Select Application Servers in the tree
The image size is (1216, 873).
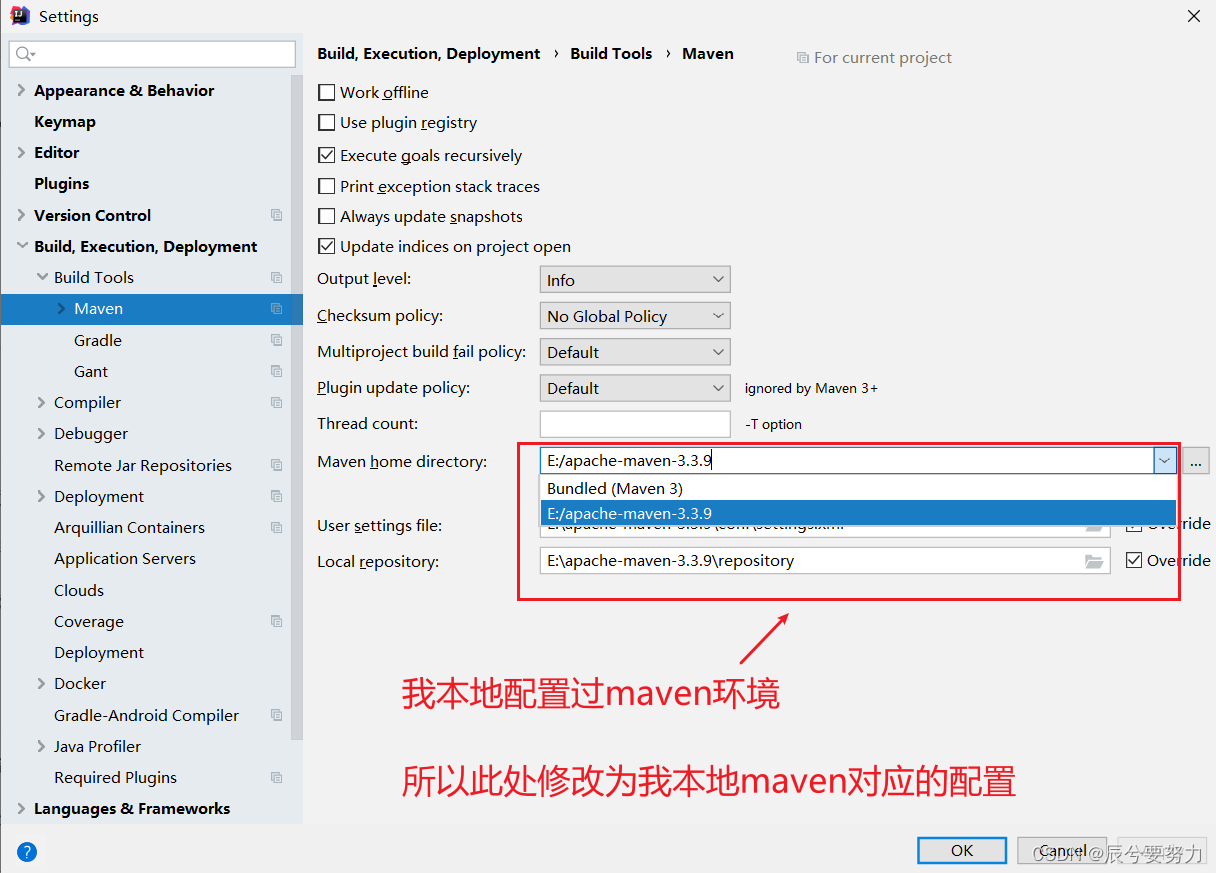click(x=125, y=558)
